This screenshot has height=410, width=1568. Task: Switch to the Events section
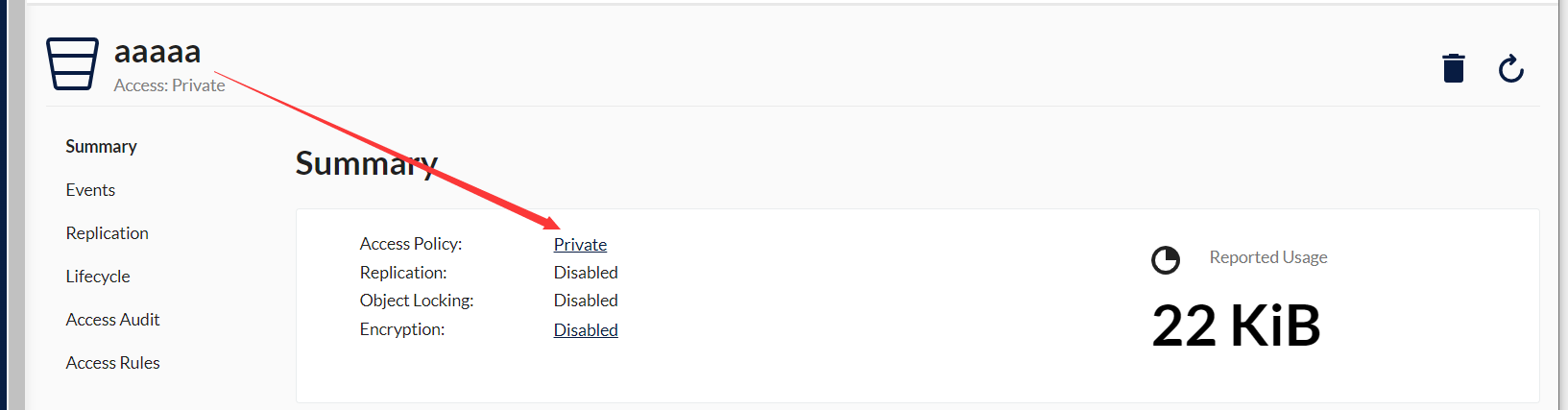click(90, 189)
